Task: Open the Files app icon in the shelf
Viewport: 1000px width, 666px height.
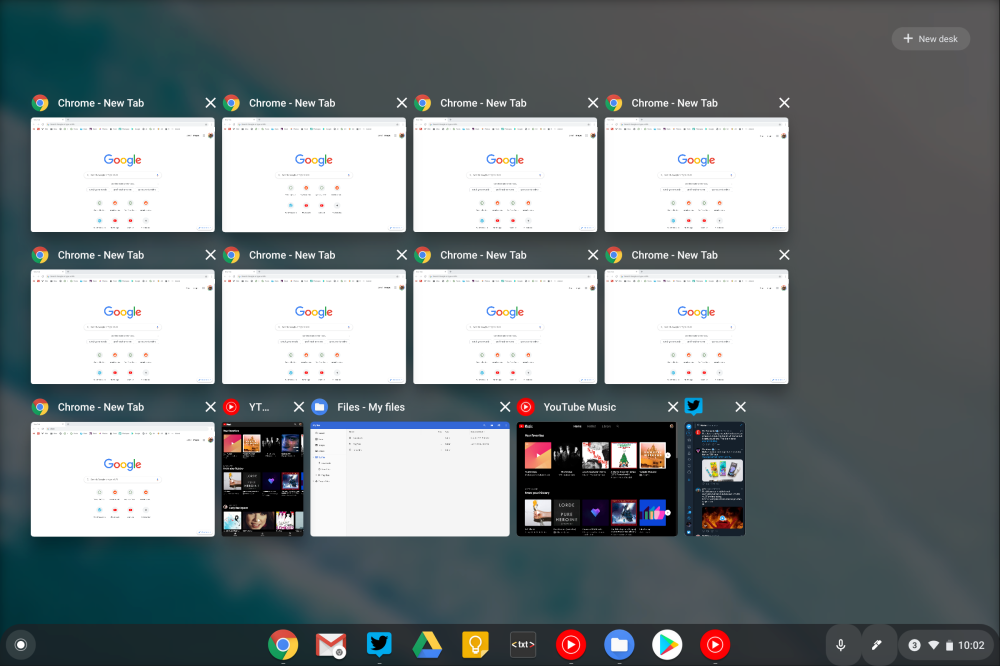Action: [619, 645]
